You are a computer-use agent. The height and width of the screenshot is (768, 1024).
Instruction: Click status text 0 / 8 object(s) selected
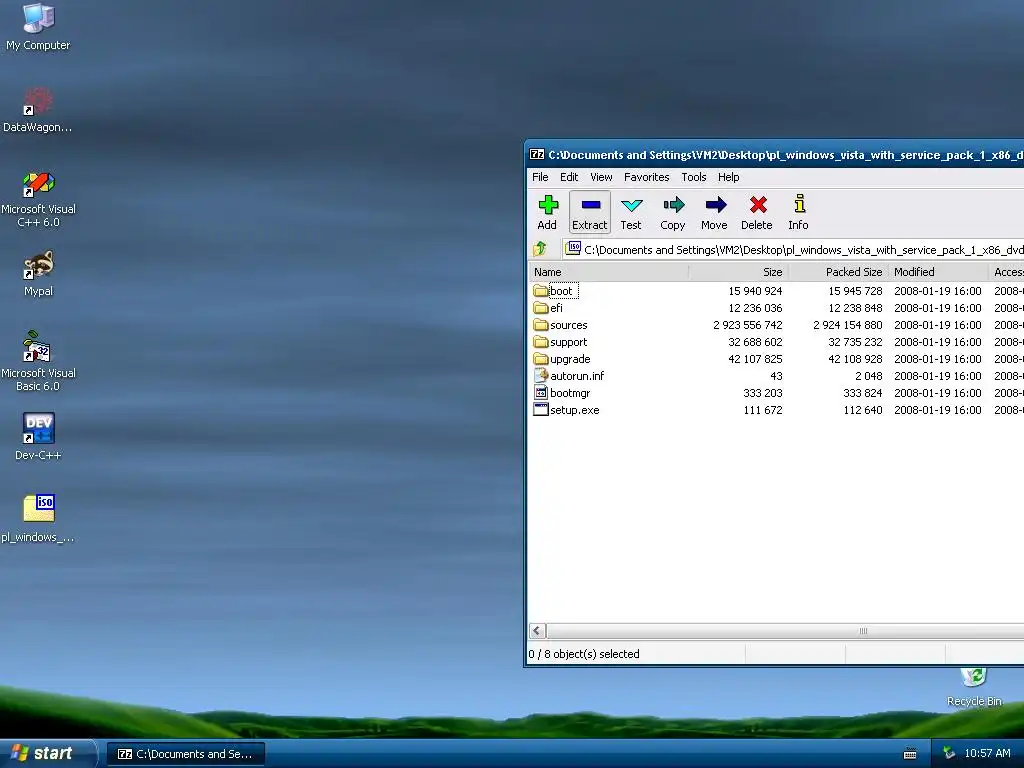click(x=584, y=654)
